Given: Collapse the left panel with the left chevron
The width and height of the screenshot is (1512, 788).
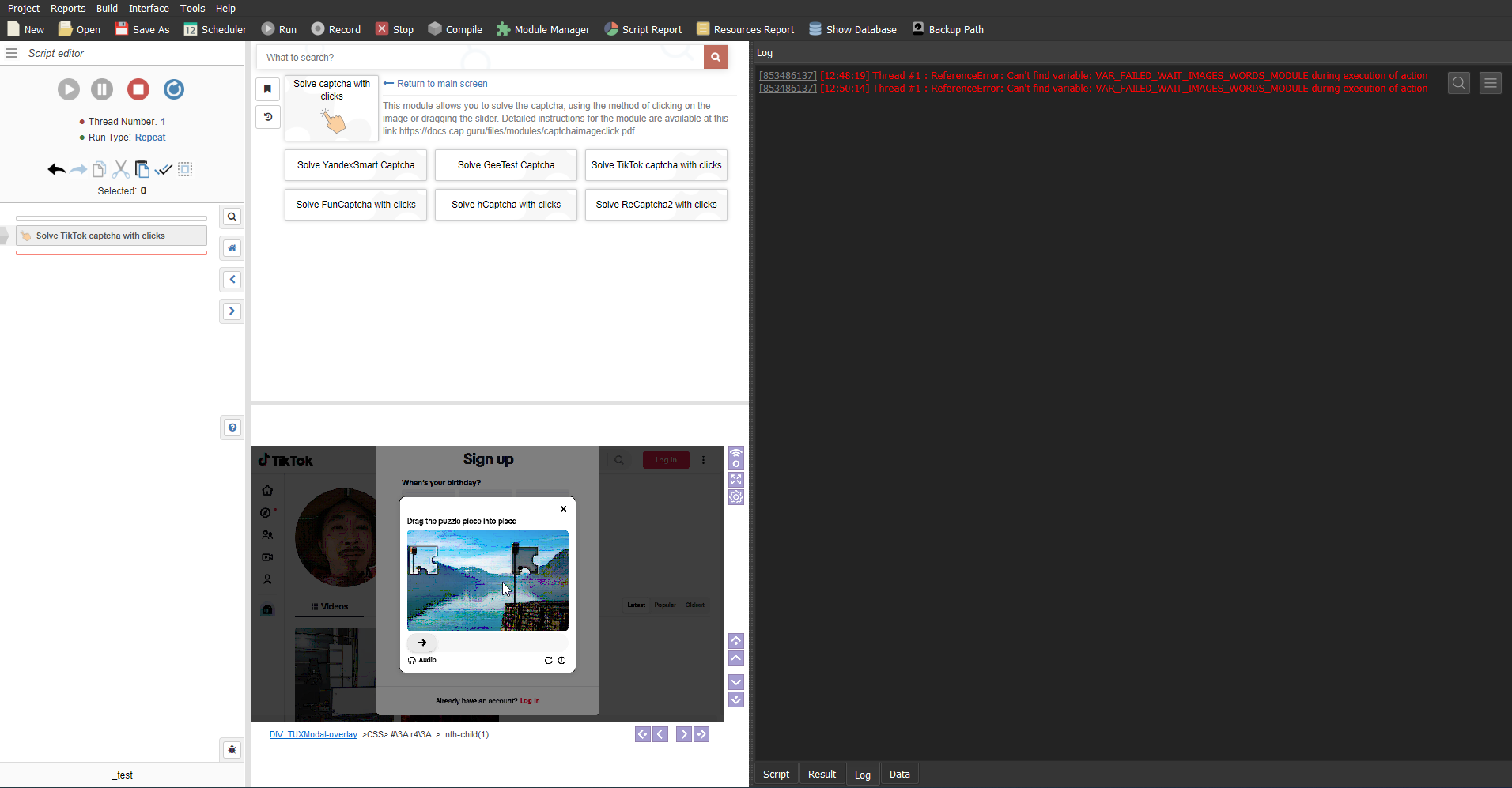Looking at the screenshot, I should (x=231, y=279).
